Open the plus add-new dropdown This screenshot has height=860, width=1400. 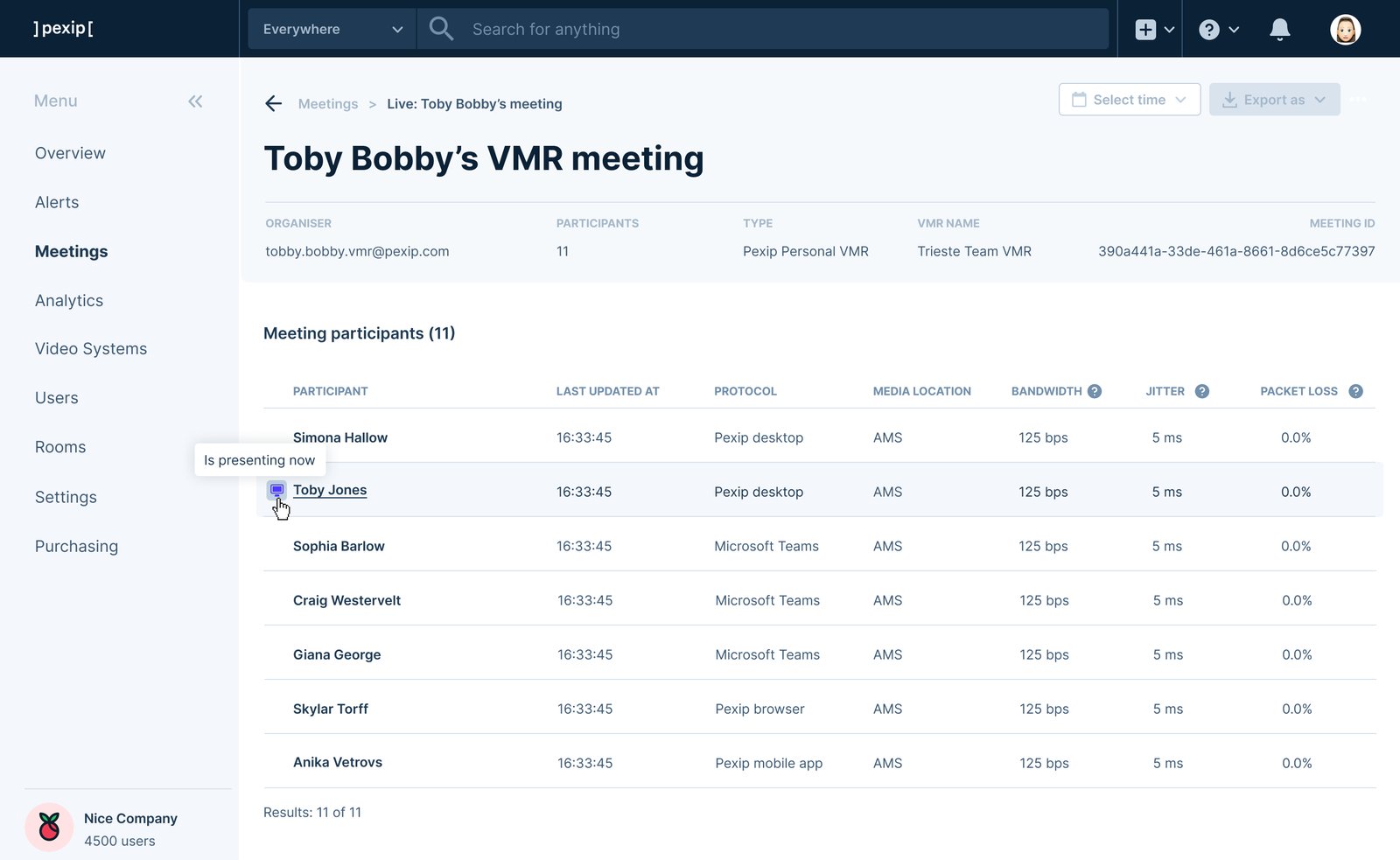[1154, 30]
